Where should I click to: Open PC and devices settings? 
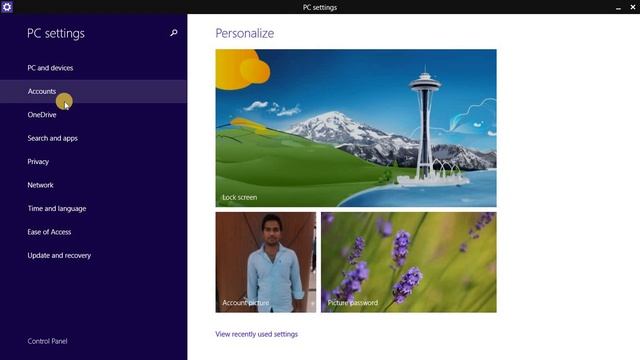[93, 68]
